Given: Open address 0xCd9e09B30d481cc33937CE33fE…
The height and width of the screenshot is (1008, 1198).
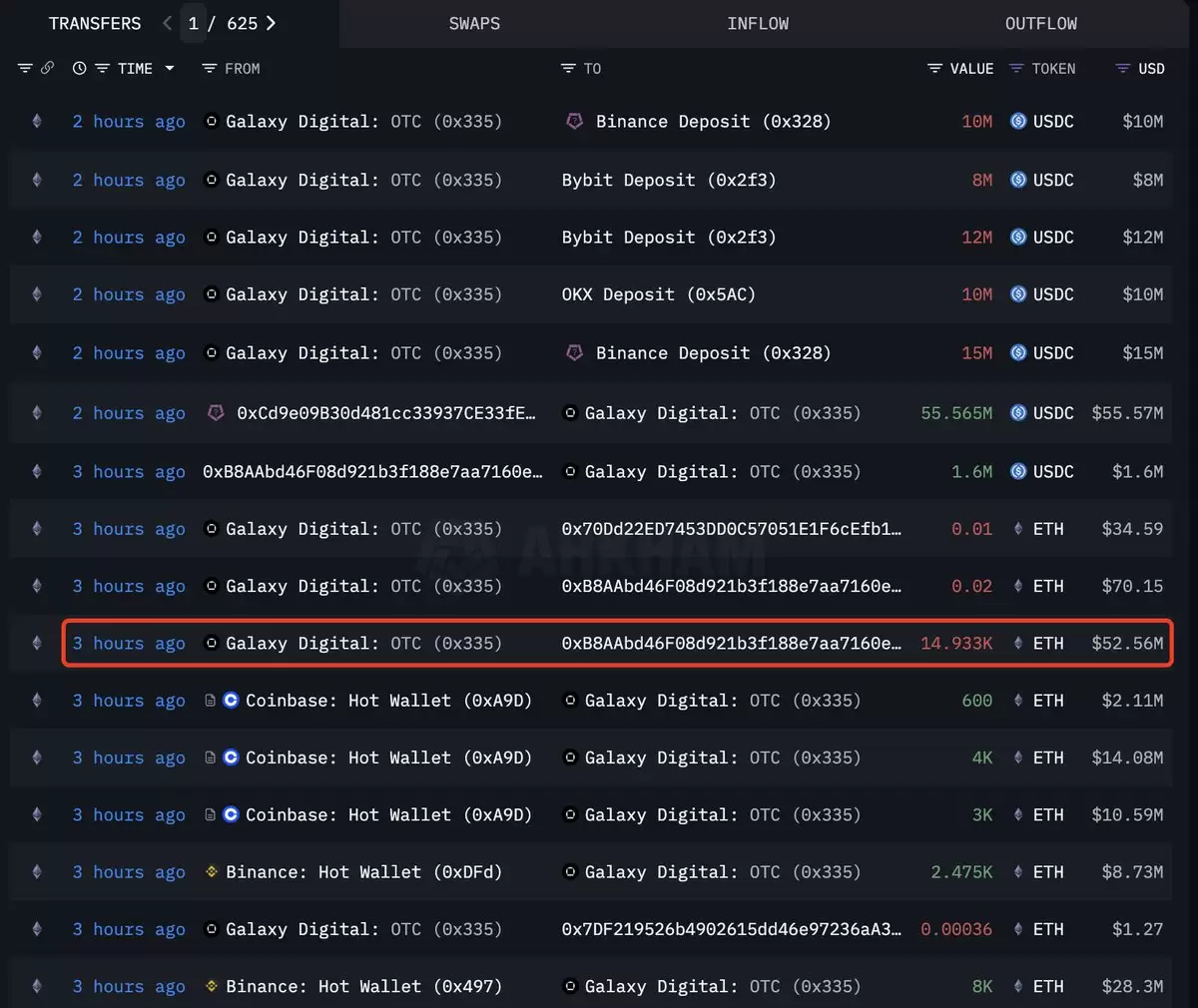Looking at the screenshot, I should [386, 413].
